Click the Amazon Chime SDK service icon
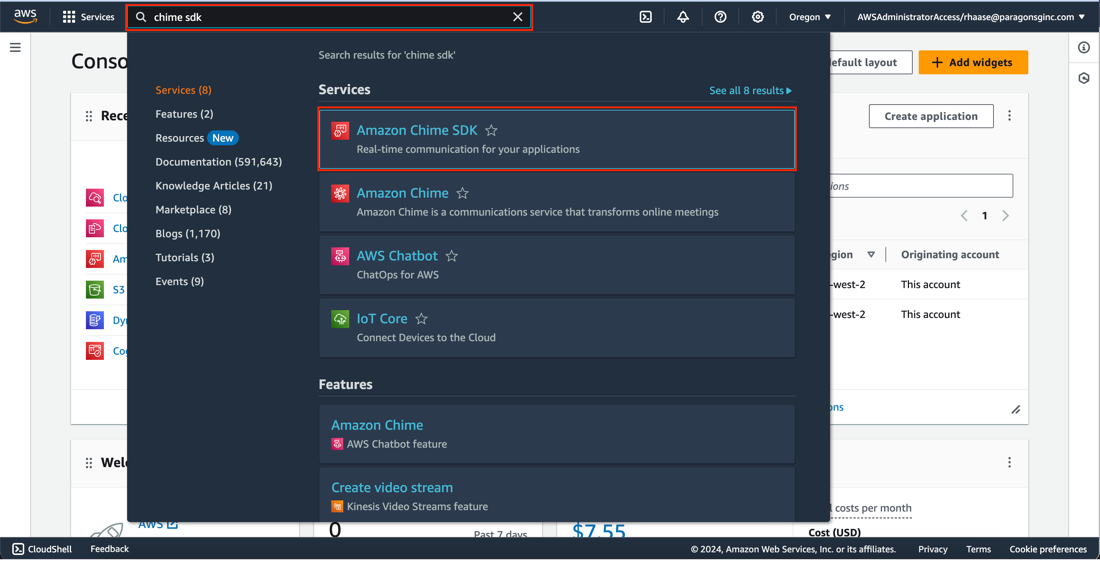 click(x=340, y=131)
